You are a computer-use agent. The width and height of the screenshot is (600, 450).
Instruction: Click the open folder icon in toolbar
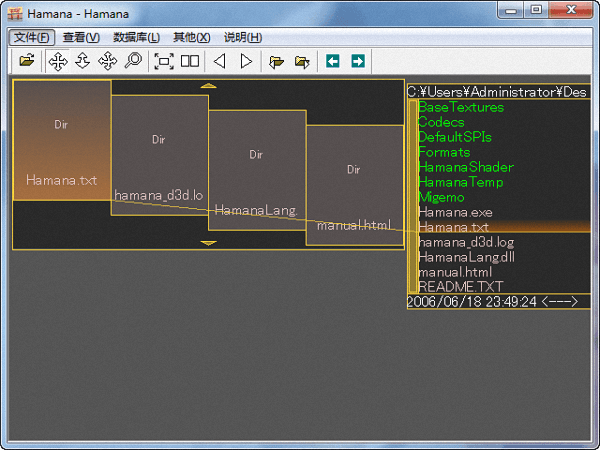[x=27, y=61]
